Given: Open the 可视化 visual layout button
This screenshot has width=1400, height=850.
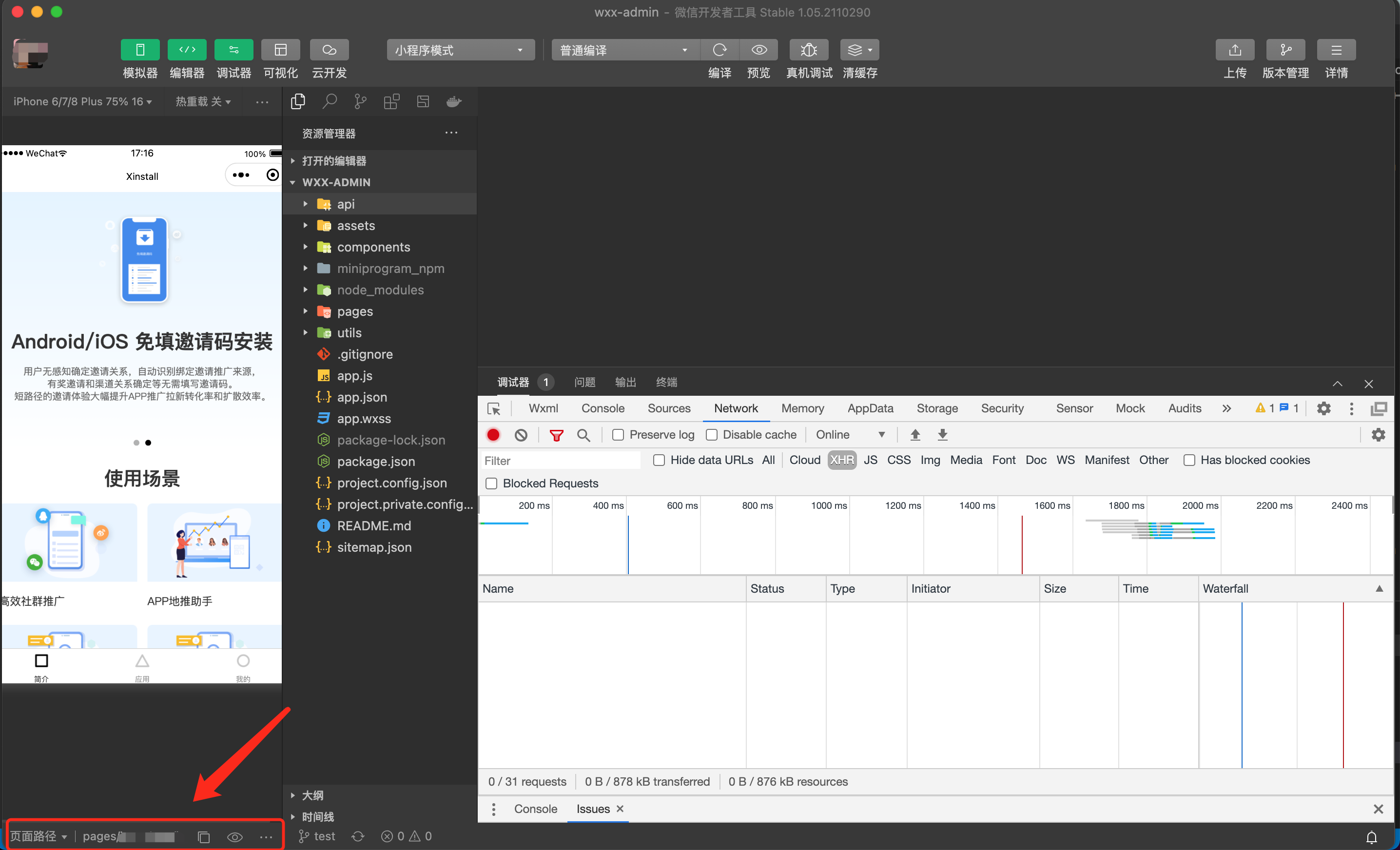Looking at the screenshot, I should coord(281,50).
